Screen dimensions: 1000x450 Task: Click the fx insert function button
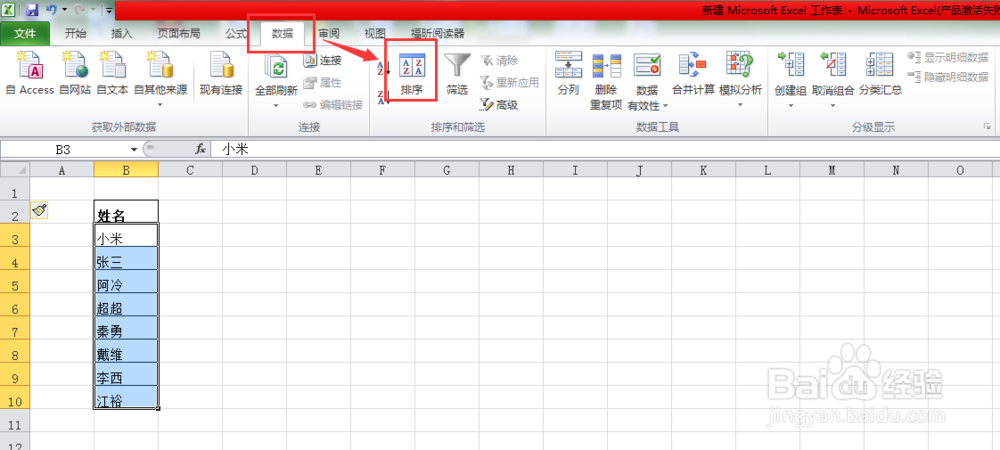click(200, 149)
